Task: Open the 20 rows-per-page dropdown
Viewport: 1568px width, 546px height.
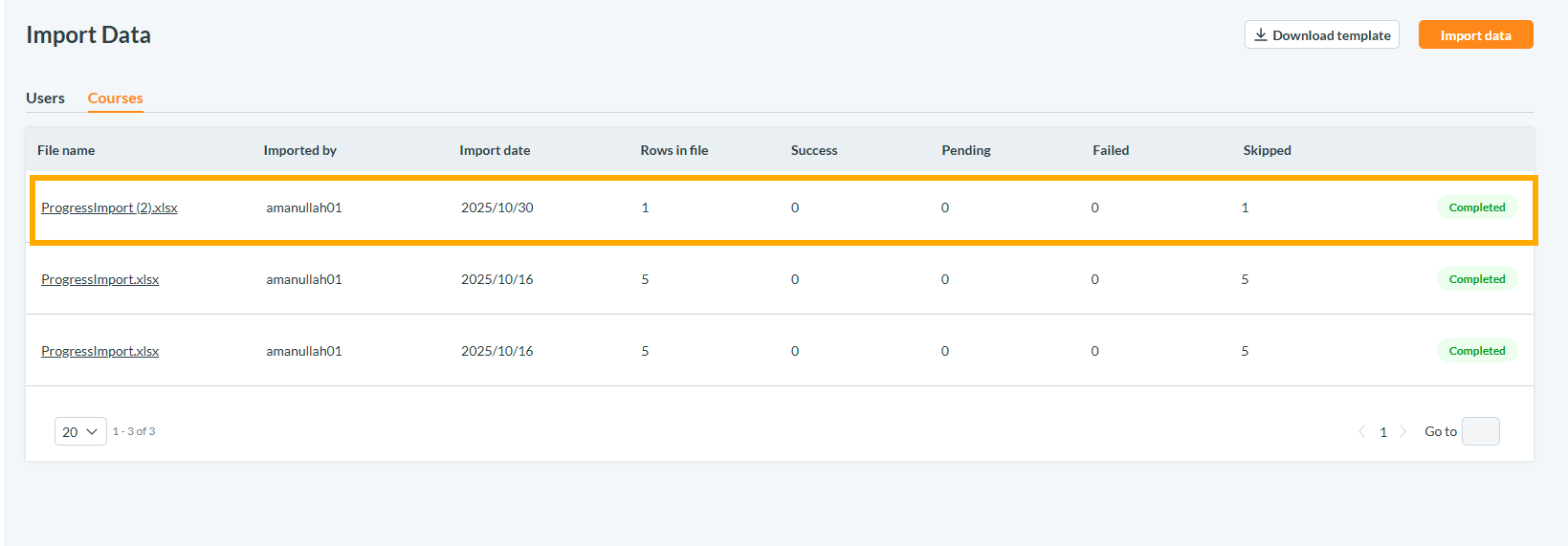Action: [80, 431]
